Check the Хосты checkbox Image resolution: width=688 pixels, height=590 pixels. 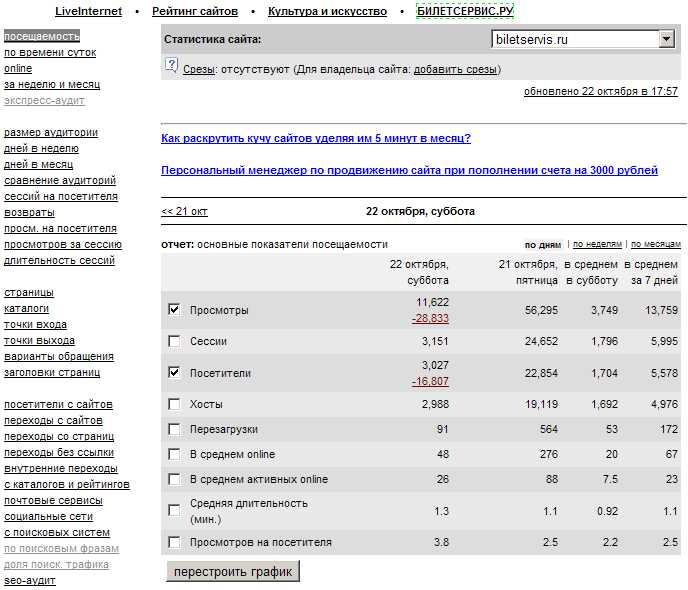[x=175, y=404]
